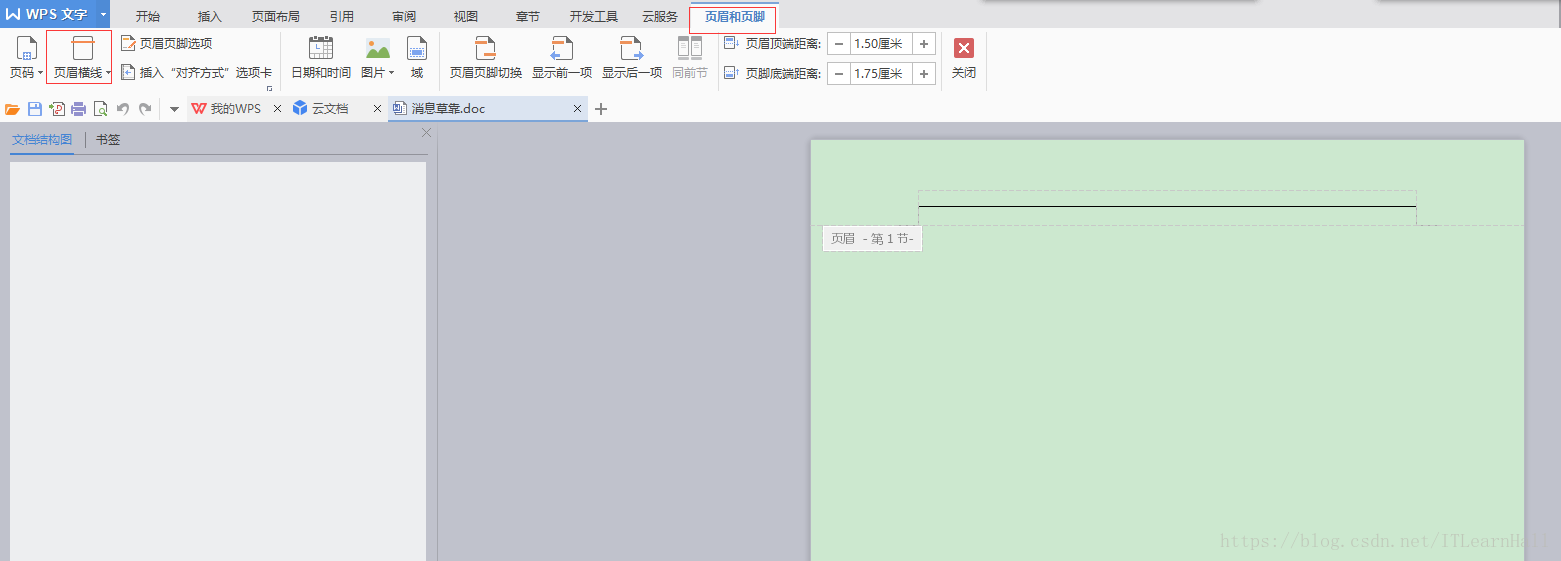Save document with floppy disk icon
1561x561 pixels.
[35, 109]
